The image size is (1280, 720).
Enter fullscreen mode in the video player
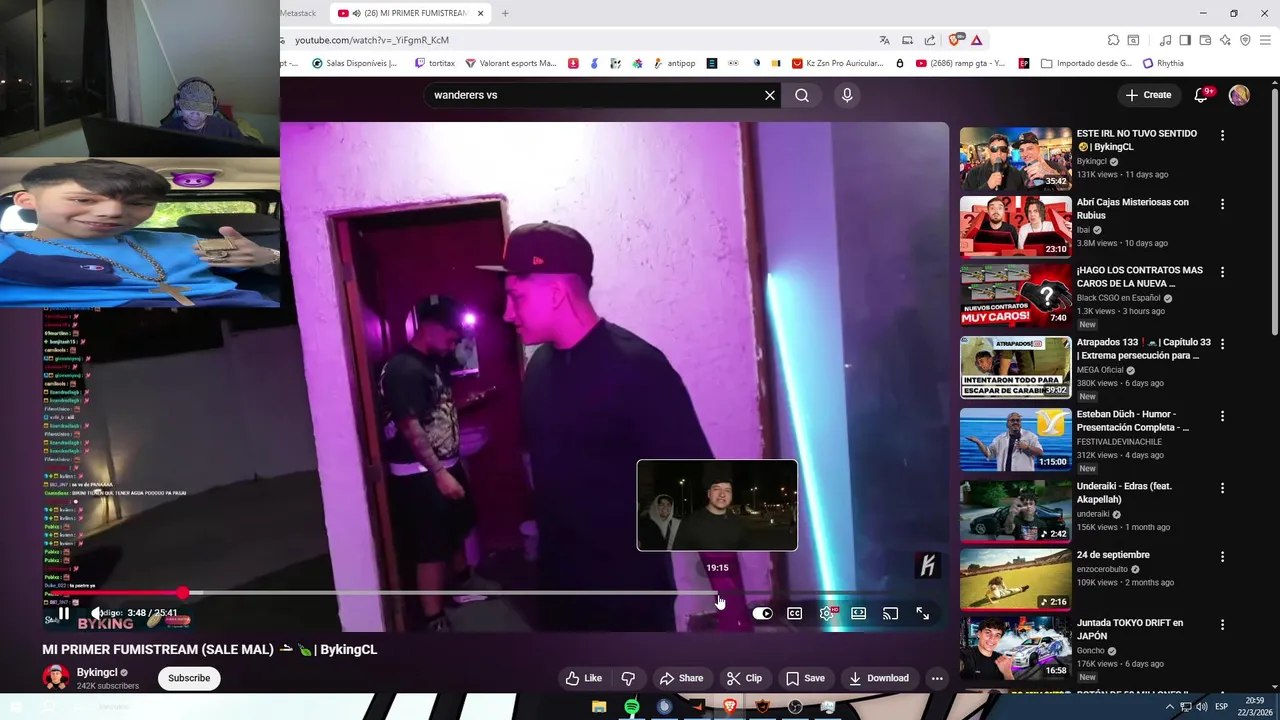click(x=922, y=614)
